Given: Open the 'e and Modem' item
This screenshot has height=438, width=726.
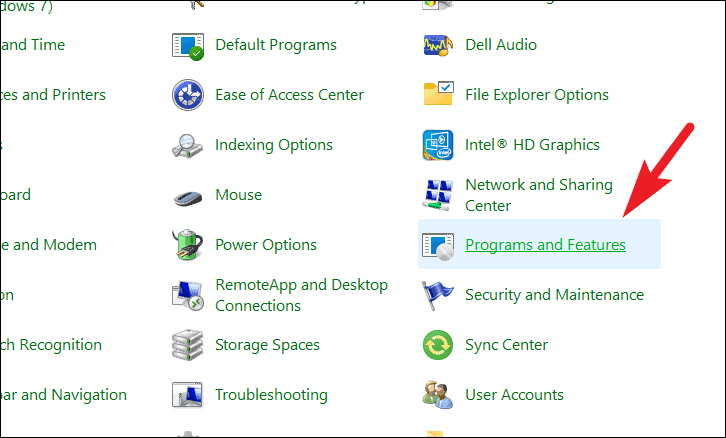Looking at the screenshot, I should [x=48, y=245].
